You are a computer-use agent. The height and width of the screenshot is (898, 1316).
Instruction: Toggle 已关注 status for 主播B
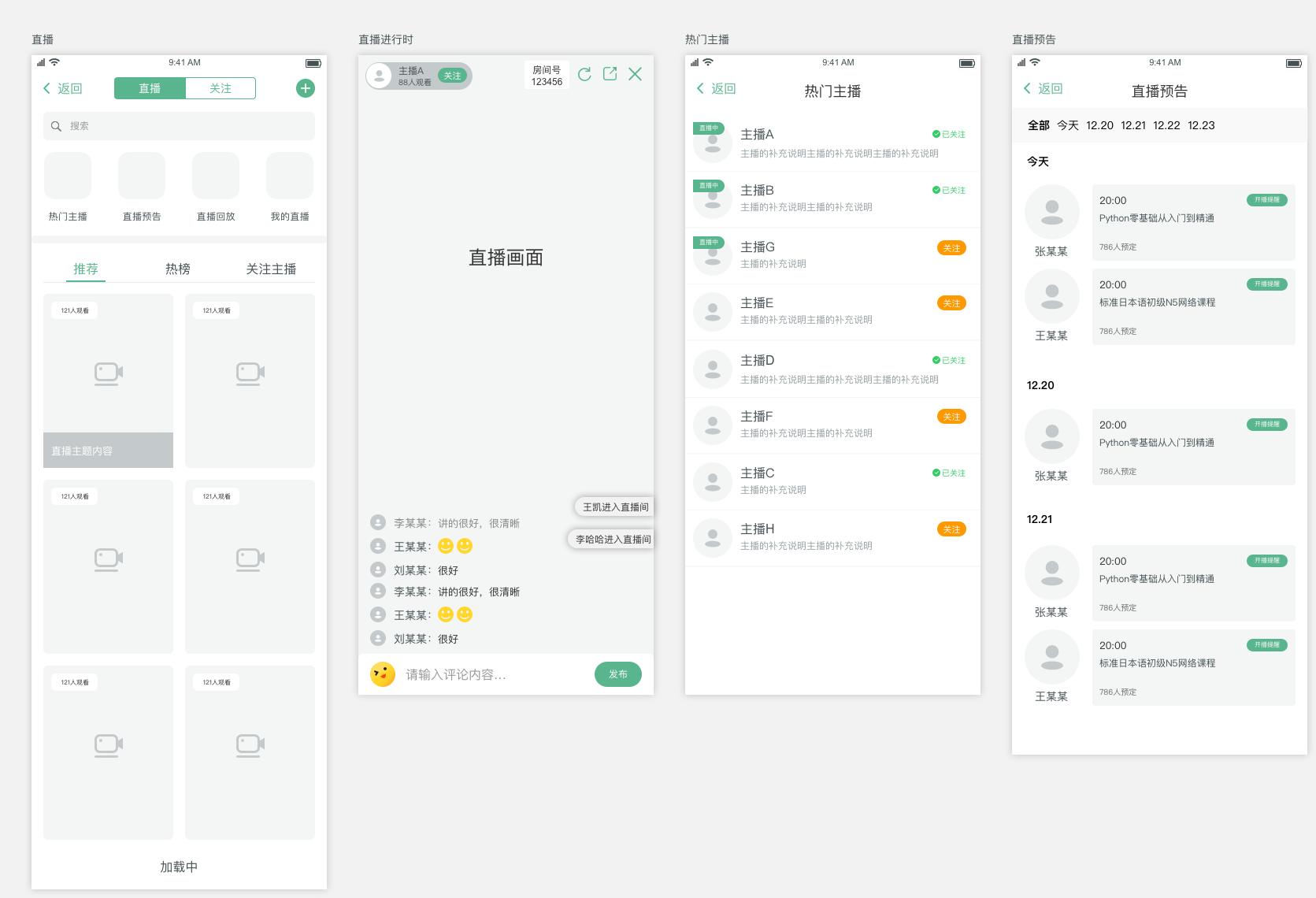point(949,191)
